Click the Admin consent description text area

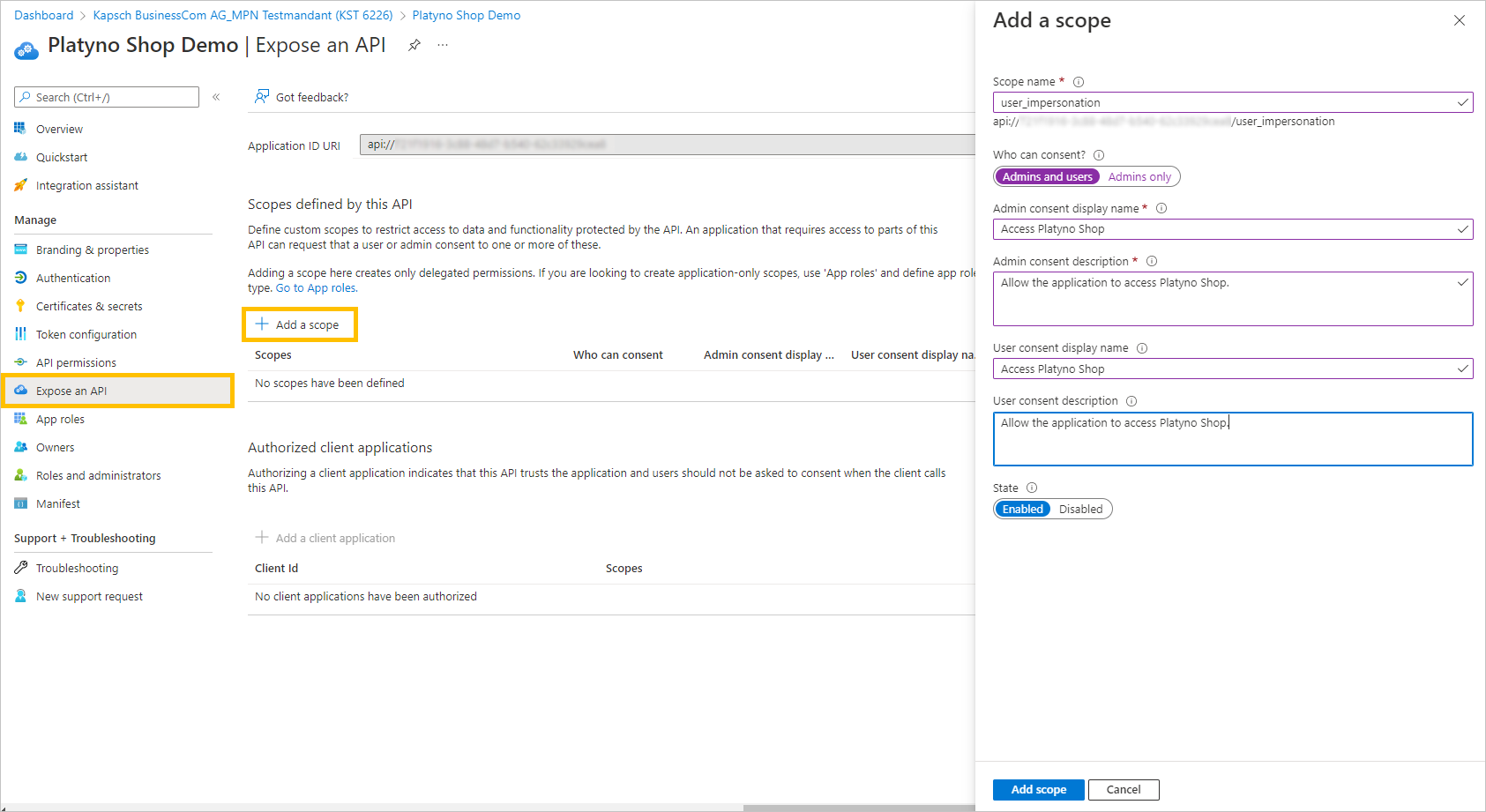point(1233,299)
